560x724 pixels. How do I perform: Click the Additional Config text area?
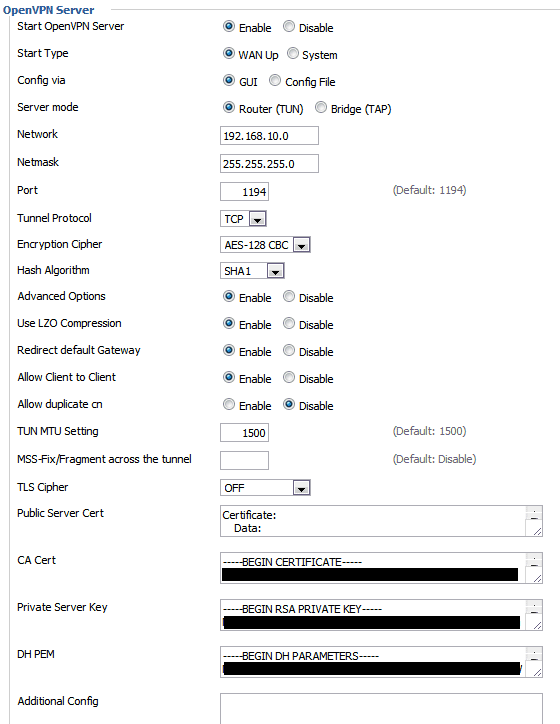(381, 708)
